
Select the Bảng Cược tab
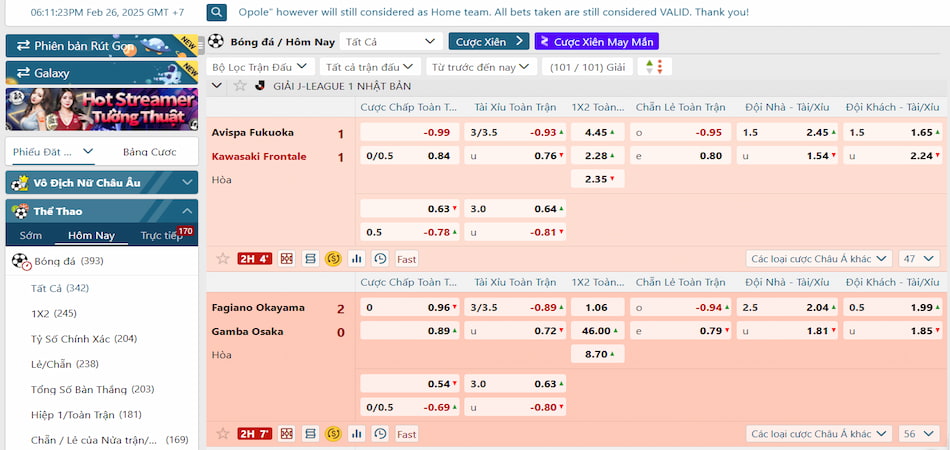point(149,152)
